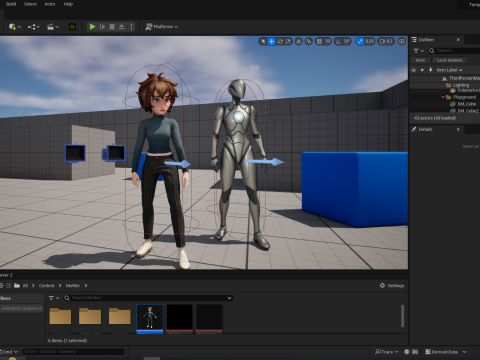Click the Content Browser vertical scrollbar

click(402, 316)
